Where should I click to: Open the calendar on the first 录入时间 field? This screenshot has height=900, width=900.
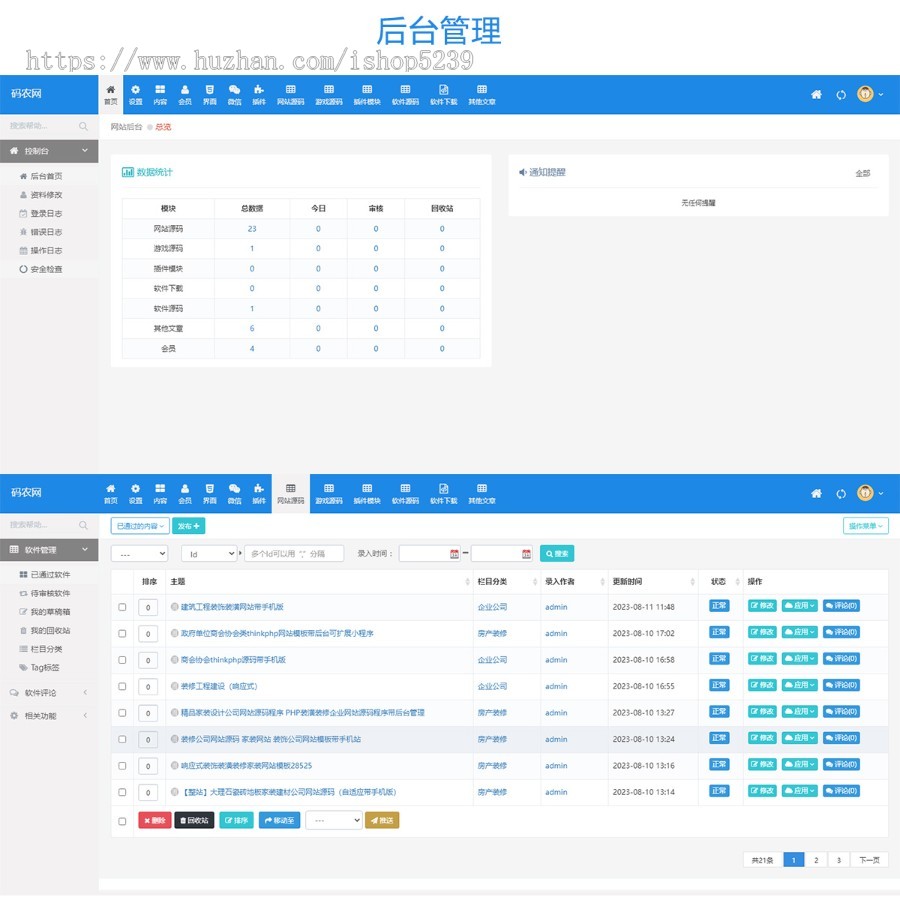(x=454, y=554)
